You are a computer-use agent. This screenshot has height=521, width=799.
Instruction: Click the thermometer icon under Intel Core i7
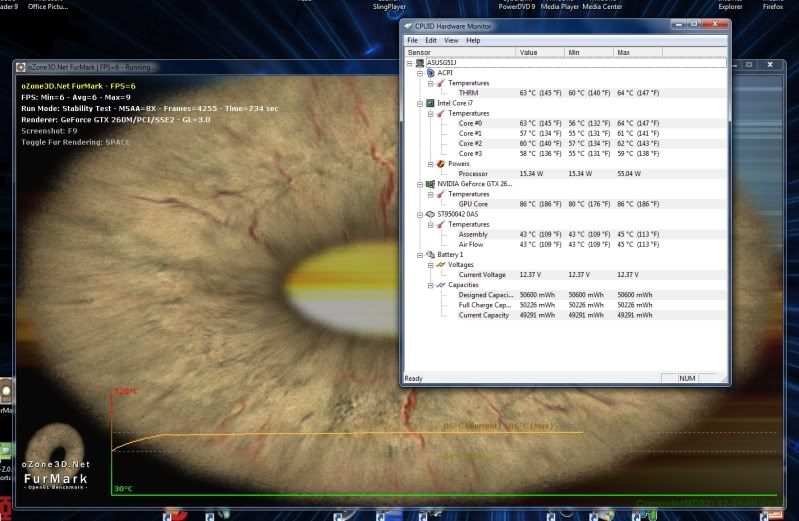click(441, 113)
